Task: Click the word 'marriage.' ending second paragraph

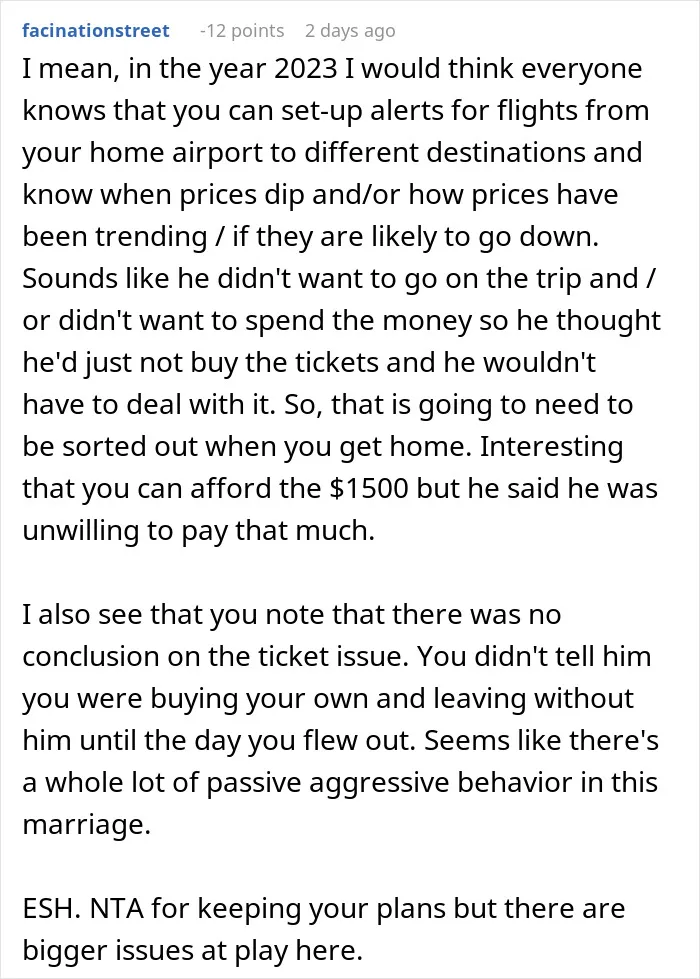Action: (x=87, y=825)
